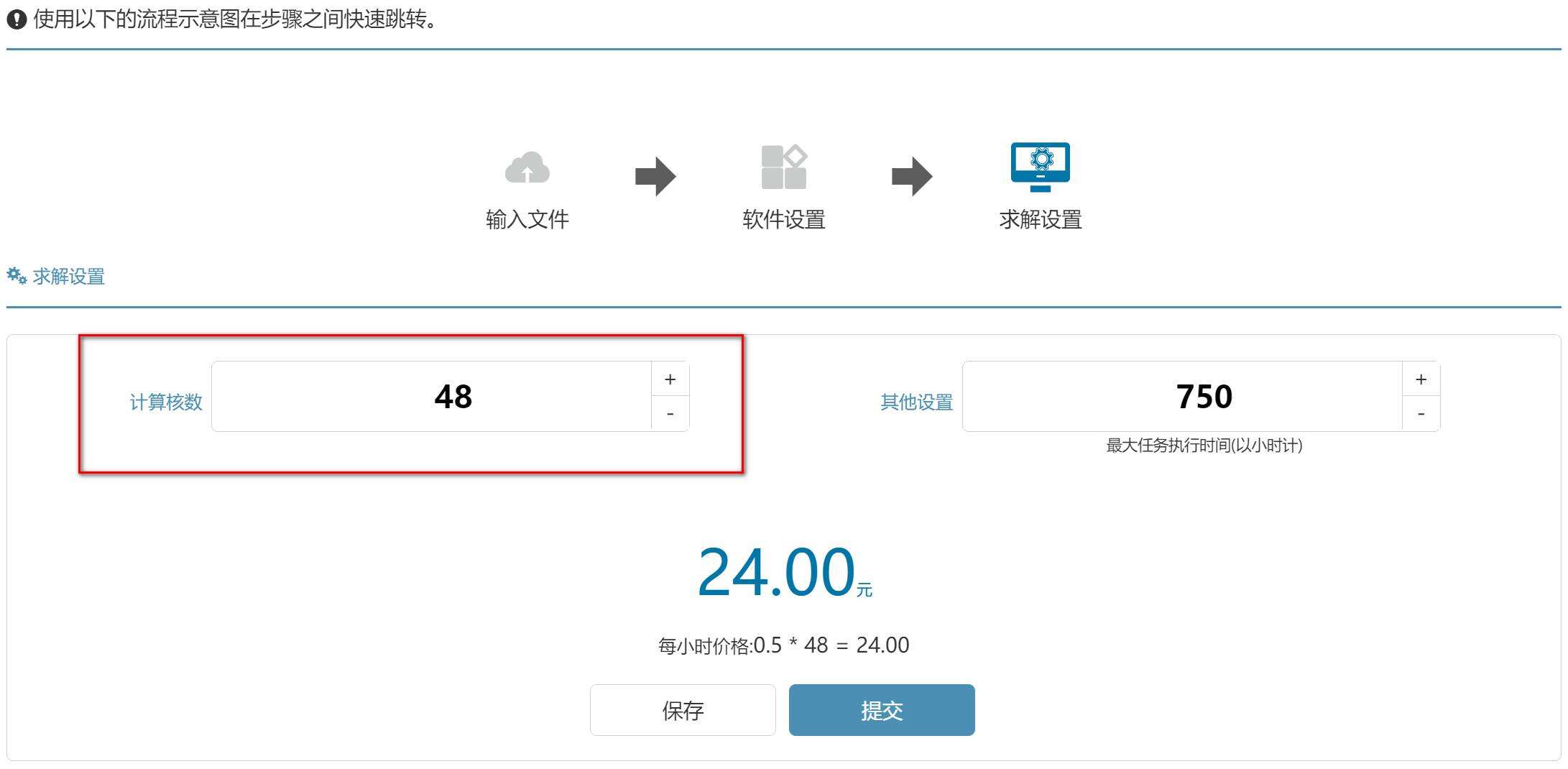Decrease max task time with minus button
Screen dimensions: 1568x769
[x=1421, y=414]
